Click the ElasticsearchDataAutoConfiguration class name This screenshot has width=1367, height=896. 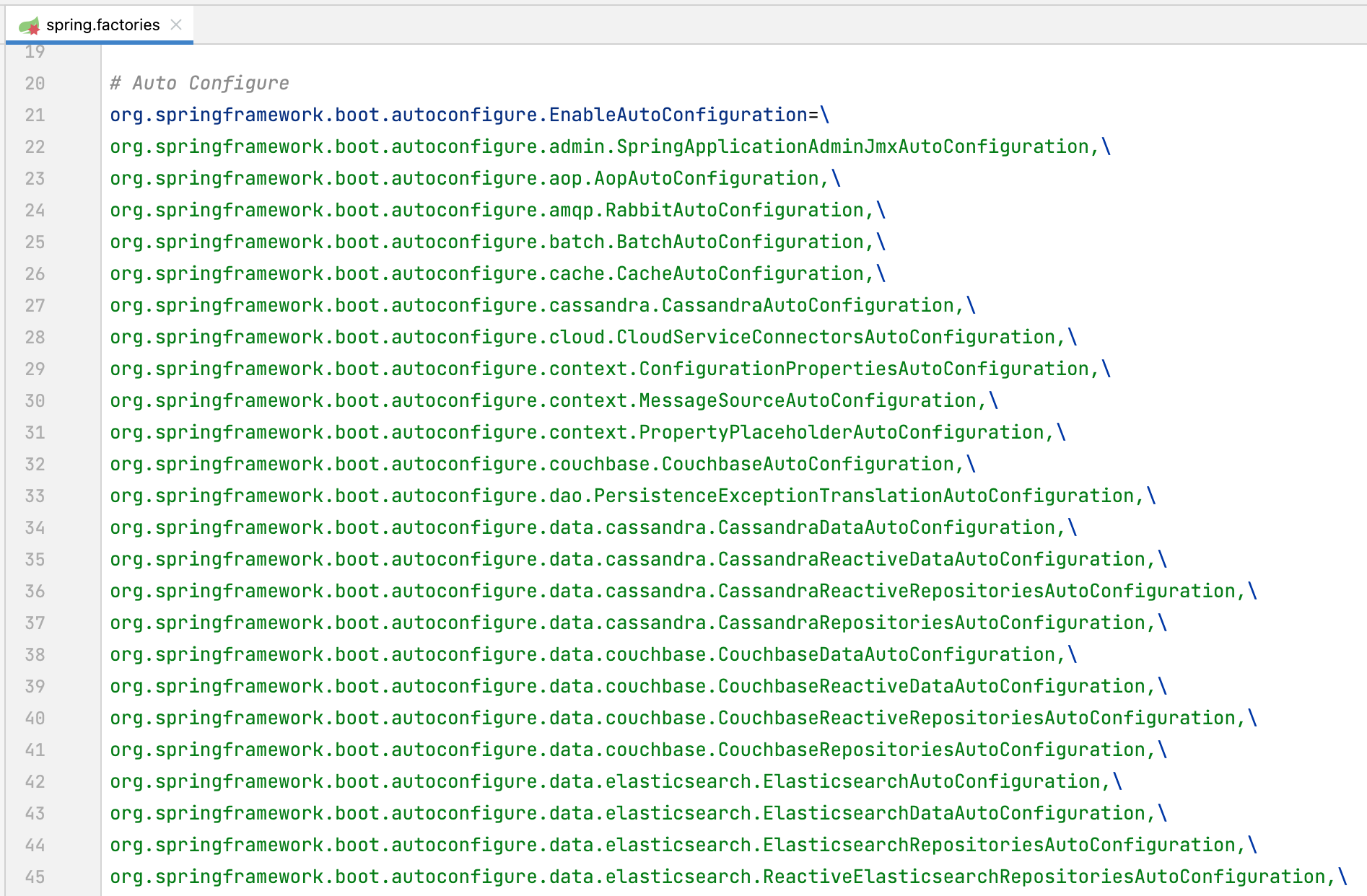[x=953, y=814]
